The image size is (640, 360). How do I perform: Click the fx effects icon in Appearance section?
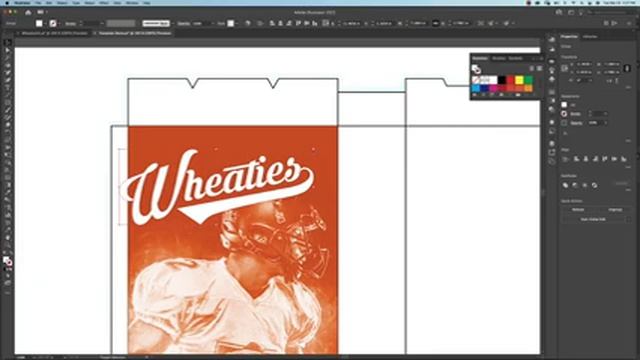point(565,133)
